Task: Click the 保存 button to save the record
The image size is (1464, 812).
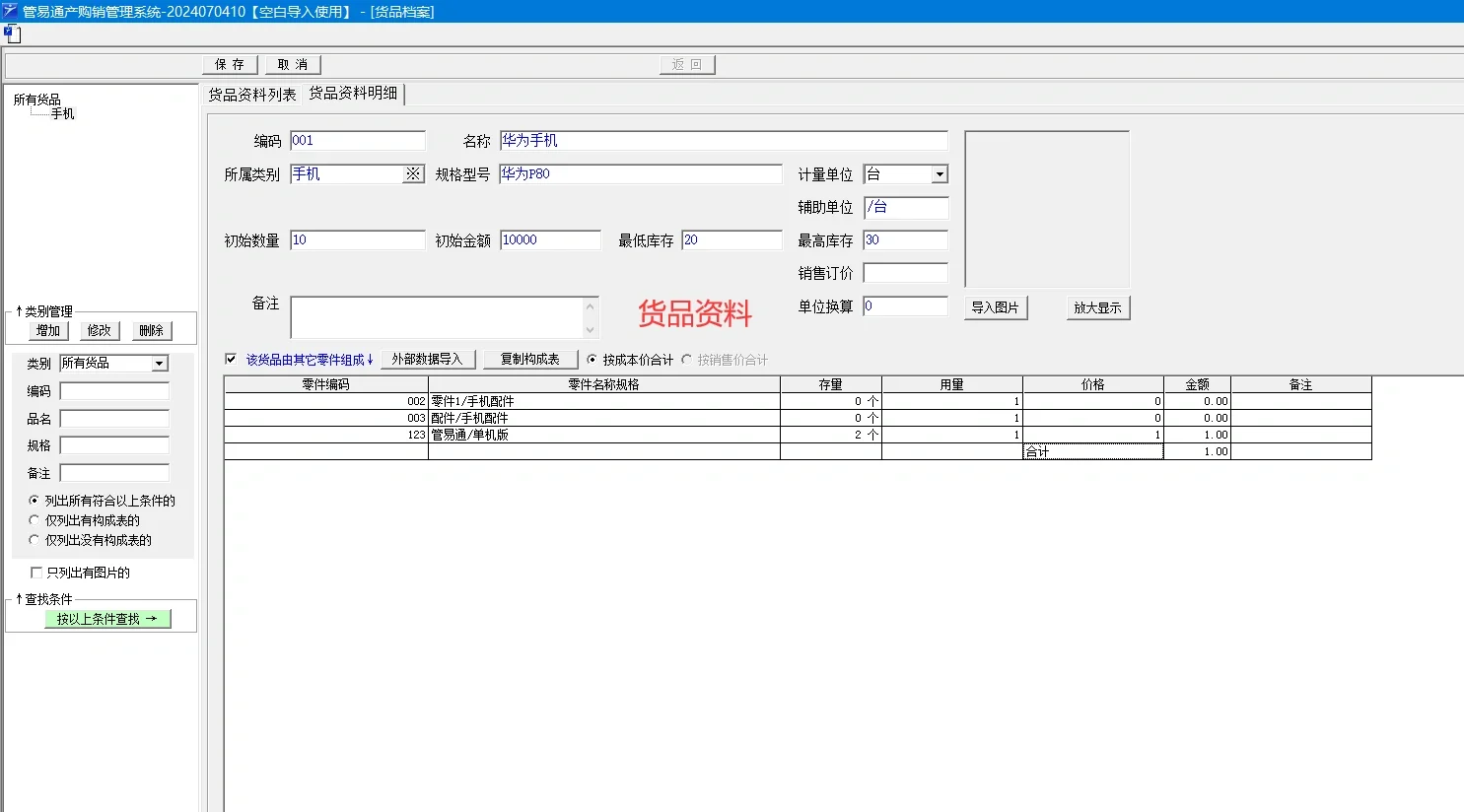Action: click(229, 64)
